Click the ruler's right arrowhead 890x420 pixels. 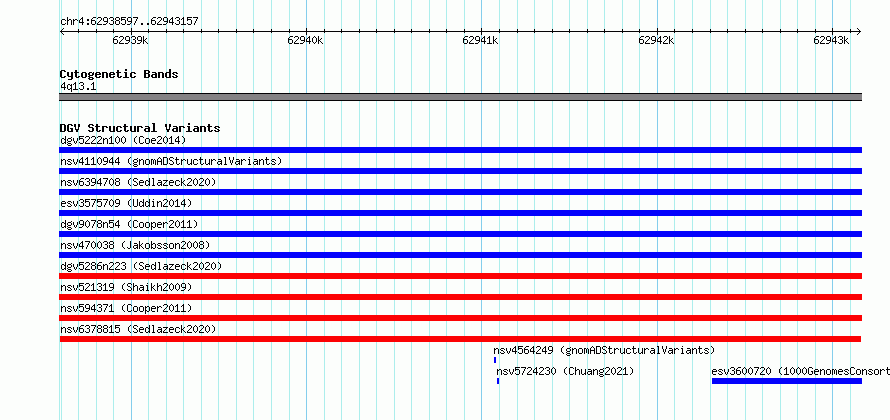pyautogui.click(x=859, y=32)
